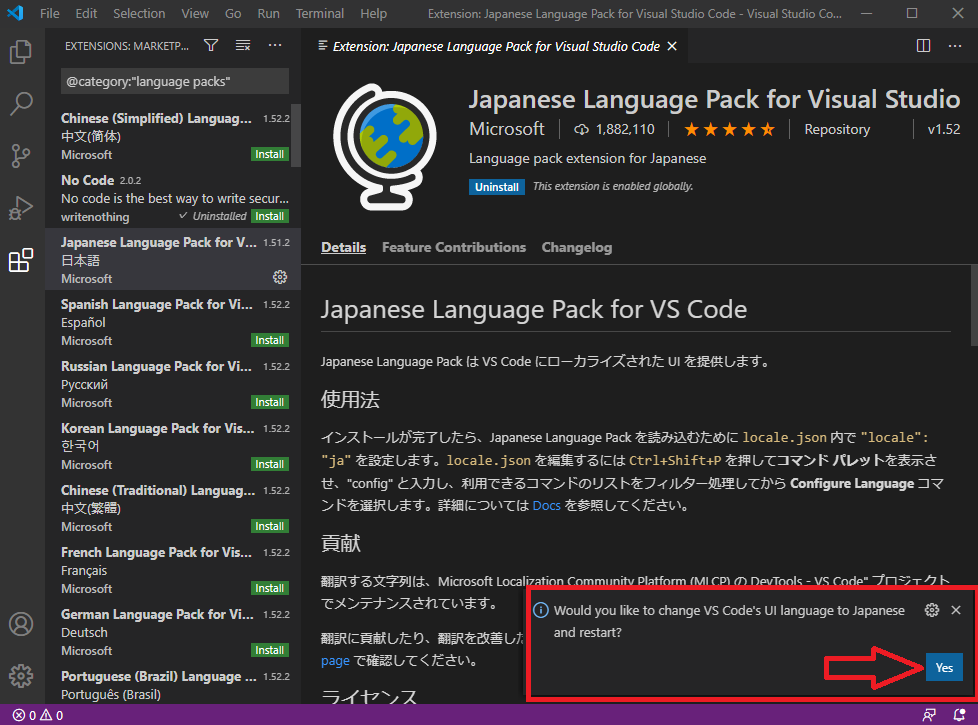
Task: Open the Run menu
Action: [x=268, y=13]
